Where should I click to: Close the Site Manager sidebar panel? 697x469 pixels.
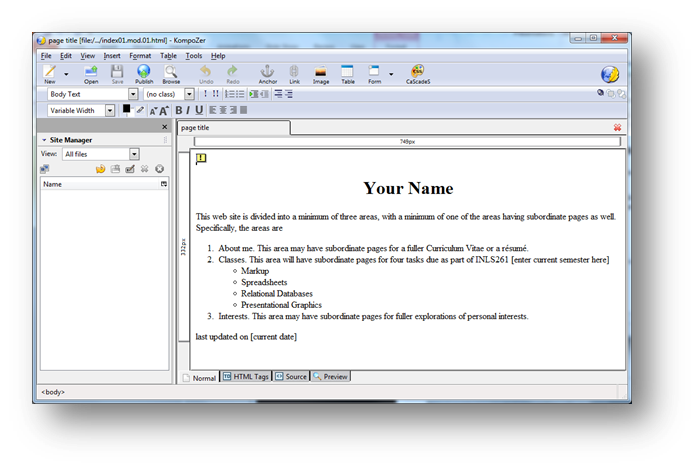pyautogui.click(x=165, y=127)
